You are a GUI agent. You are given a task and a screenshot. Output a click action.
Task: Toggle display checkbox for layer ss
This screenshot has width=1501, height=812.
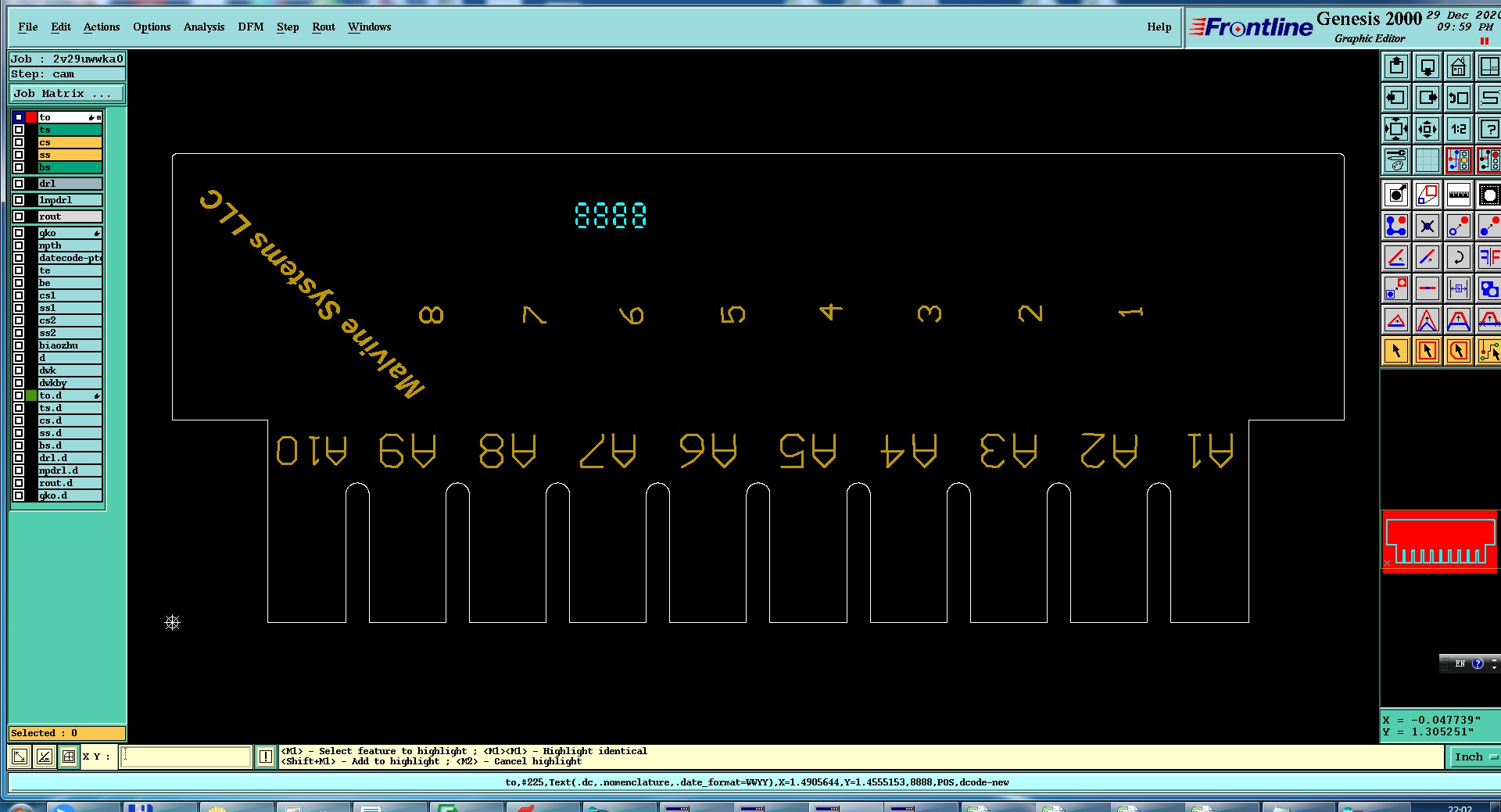pos(19,156)
